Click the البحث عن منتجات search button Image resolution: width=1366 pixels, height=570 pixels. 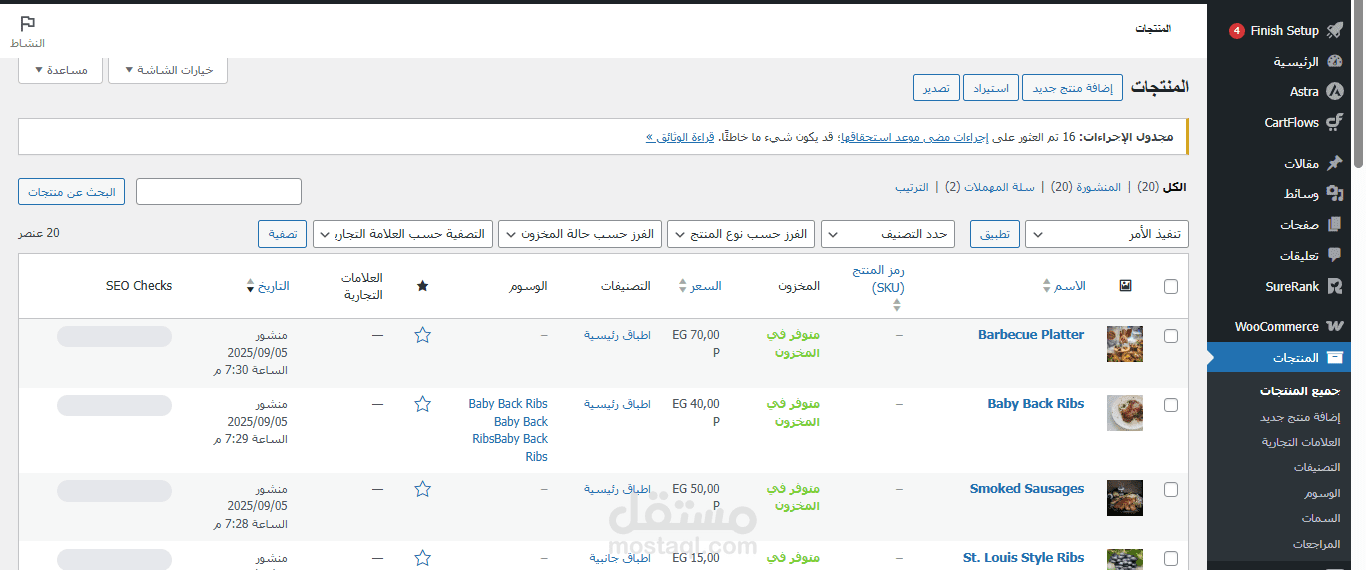click(x=72, y=191)
